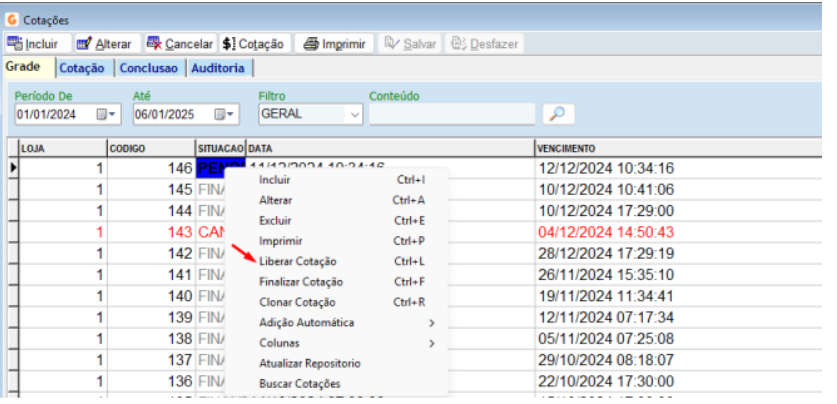Select the code 139 cell
Viewport: 837px width, 404px height.
tap(151, 318)
